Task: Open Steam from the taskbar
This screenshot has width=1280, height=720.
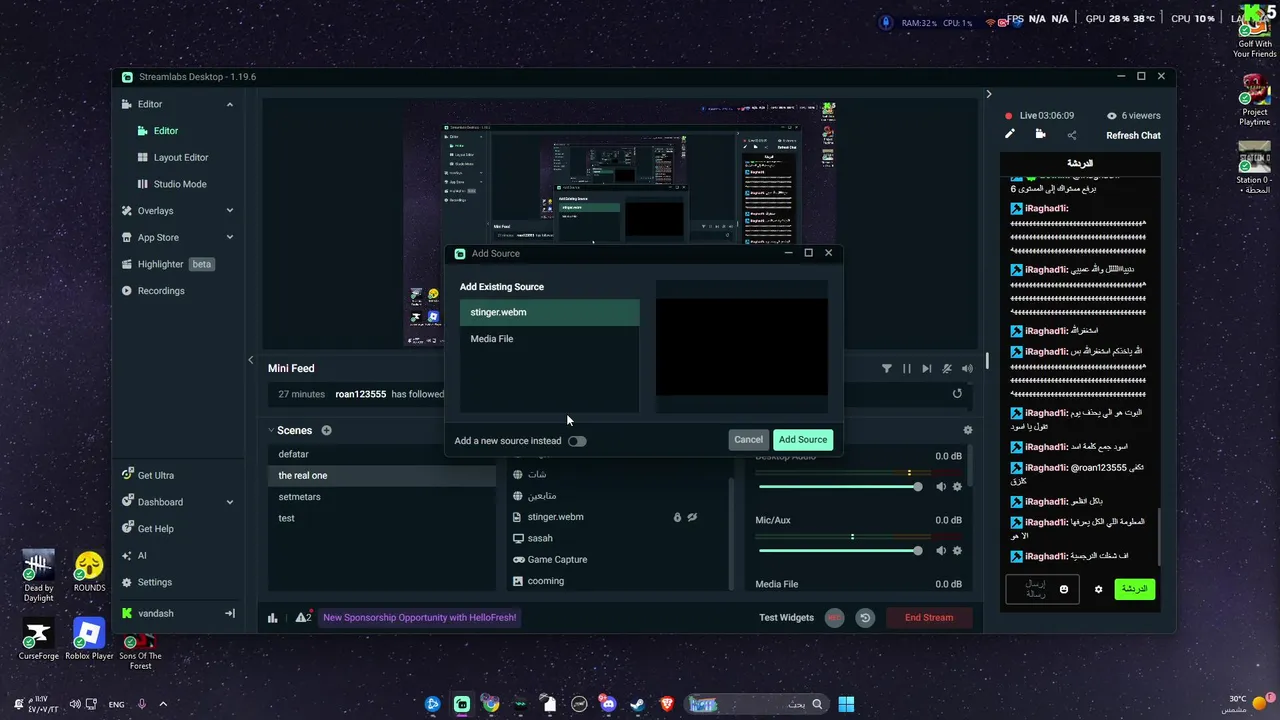Action: pyautogui.click(x=637, y=704)
